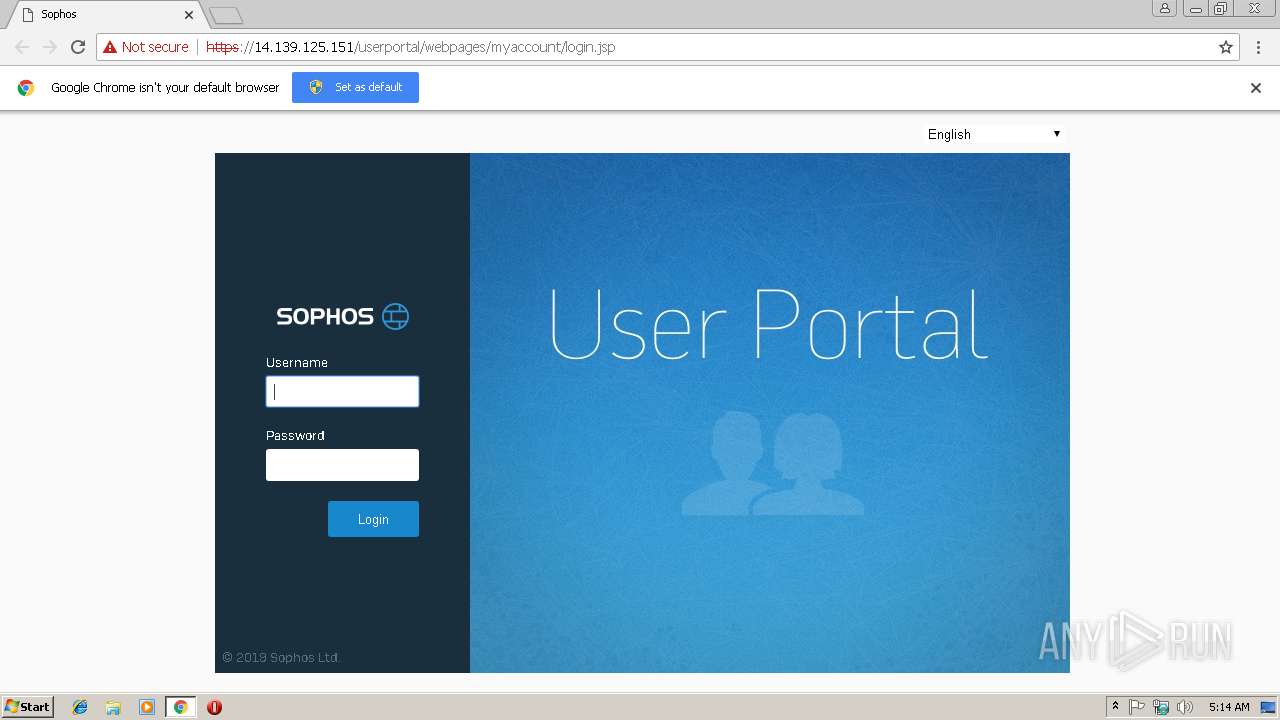Select Chrome taskbar icon
Image resolution: width=1280 pixels, height=720 pixels.
point(180,707)
